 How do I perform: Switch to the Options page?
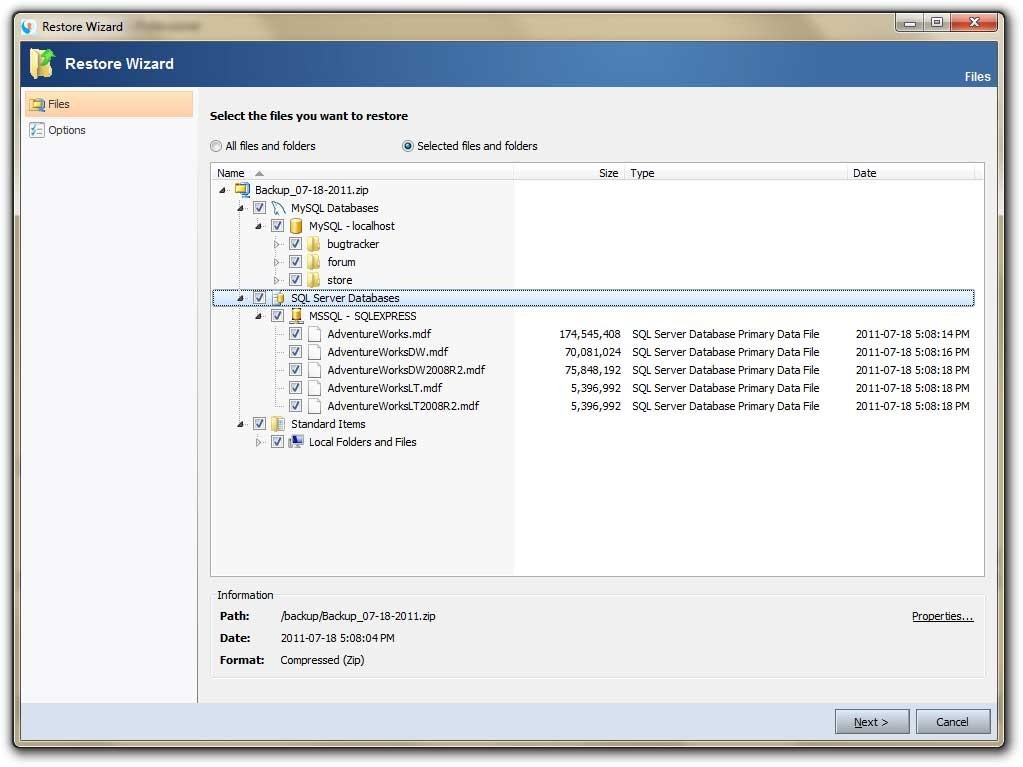[66, 130]
